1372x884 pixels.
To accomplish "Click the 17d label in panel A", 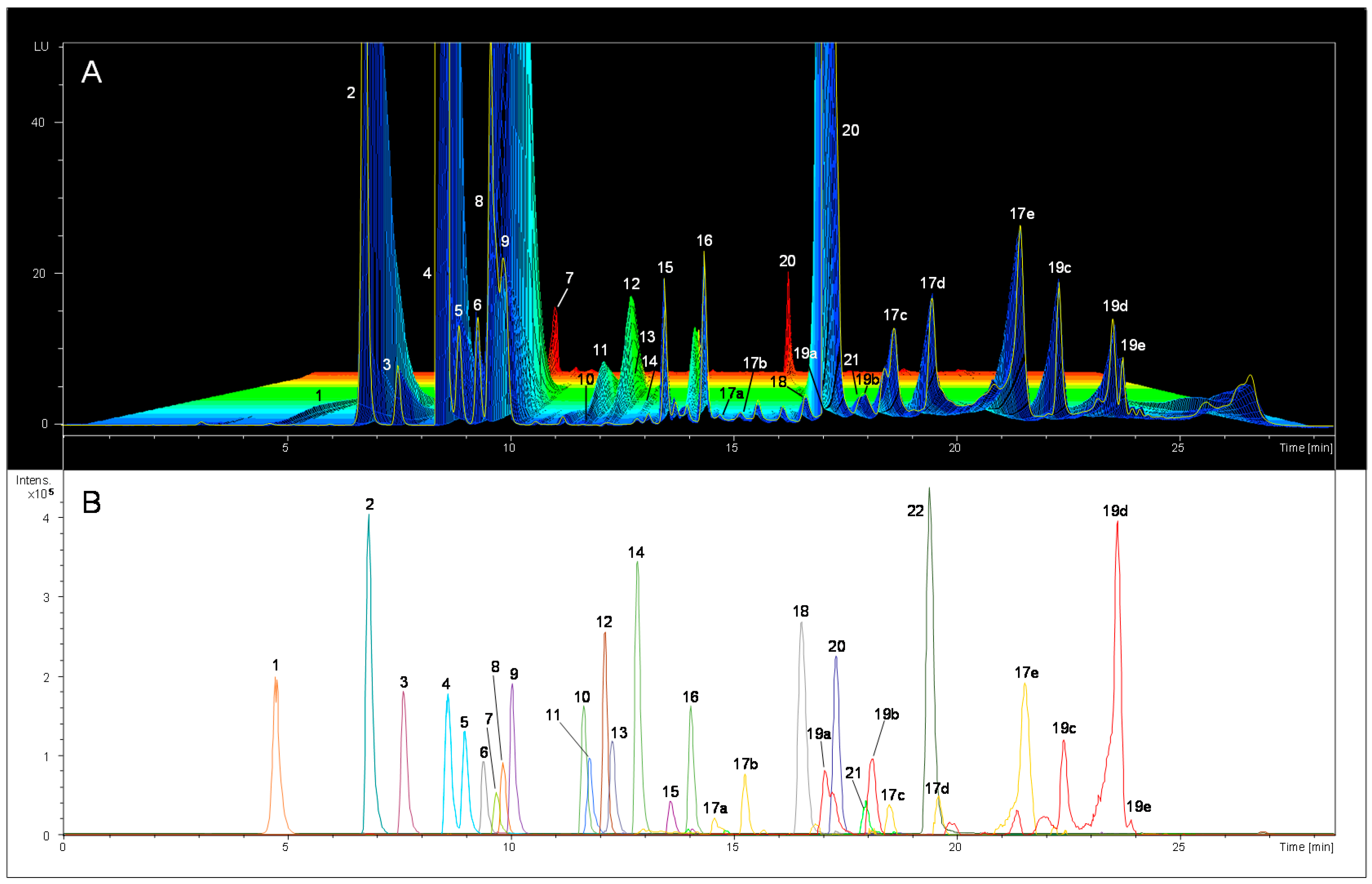I will point(932,283).
